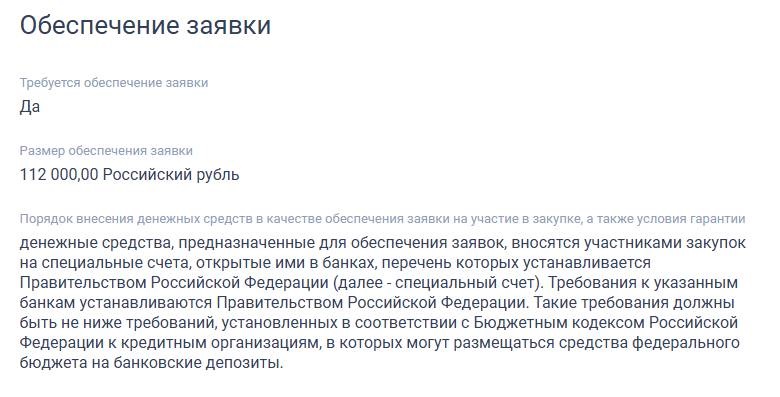Click the final line "бюджета на банковские депозиты."
Screen dimensions: 780x397
point(151,363)
